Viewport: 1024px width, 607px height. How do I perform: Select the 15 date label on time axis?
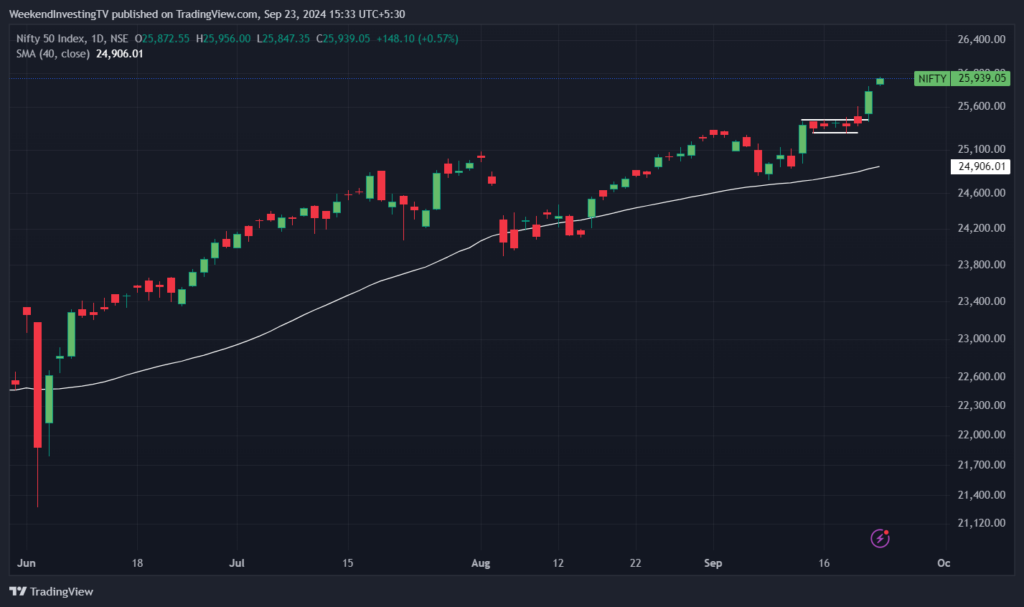pyautogui.click(x=347, y=563)
